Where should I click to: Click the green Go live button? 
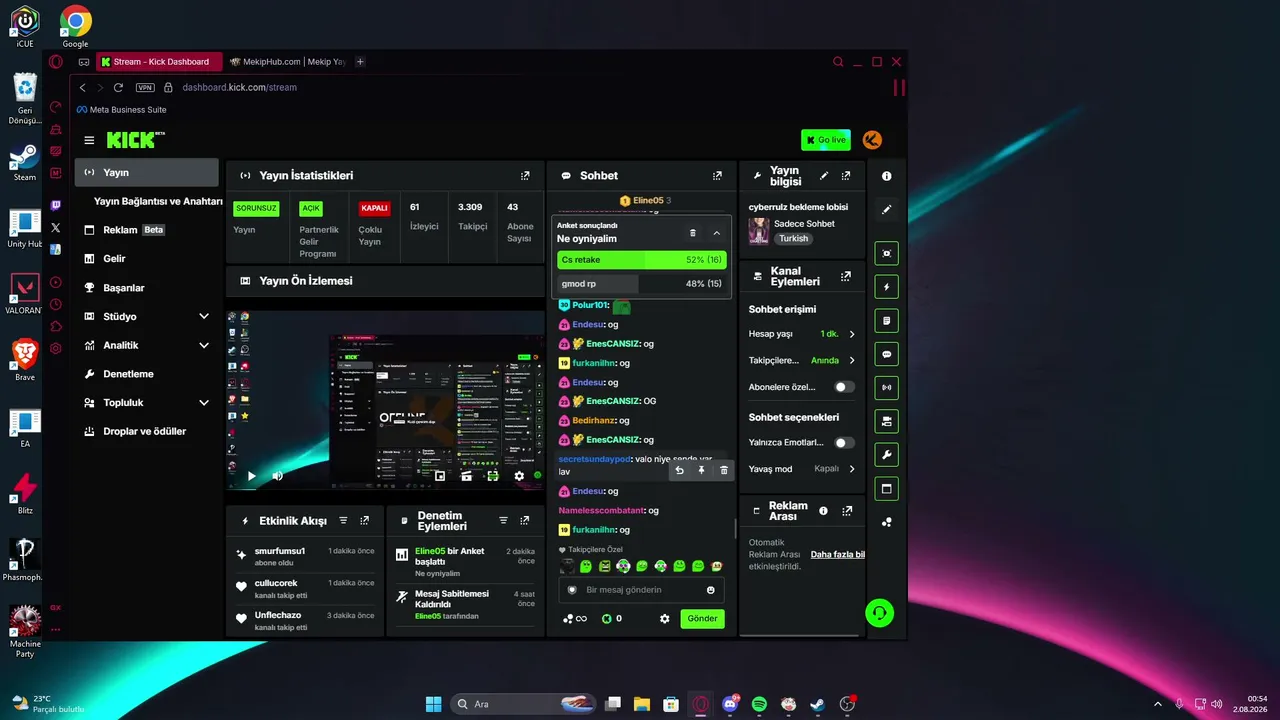click(x=826, y=140)
